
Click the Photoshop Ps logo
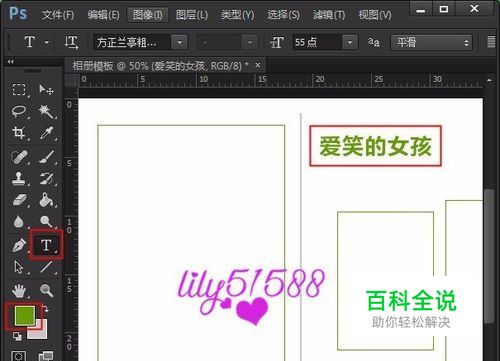pos(18,14)
